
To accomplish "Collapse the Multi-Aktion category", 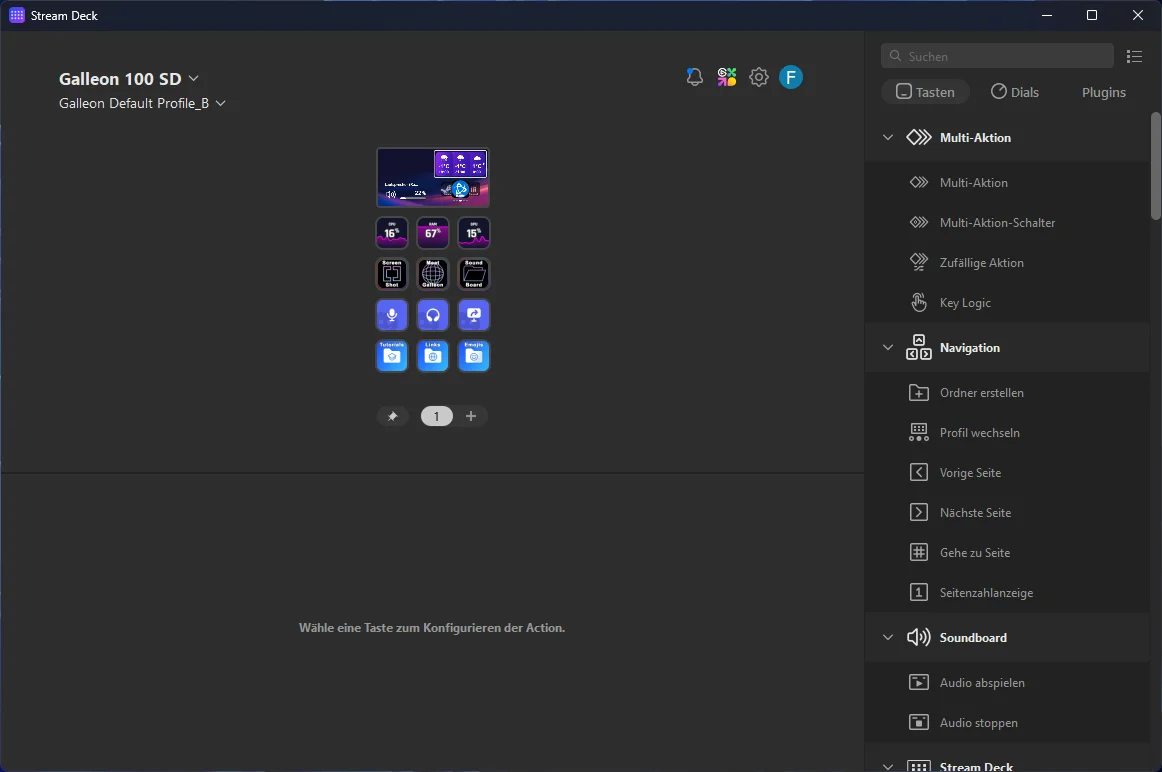I will pos(887,137).
